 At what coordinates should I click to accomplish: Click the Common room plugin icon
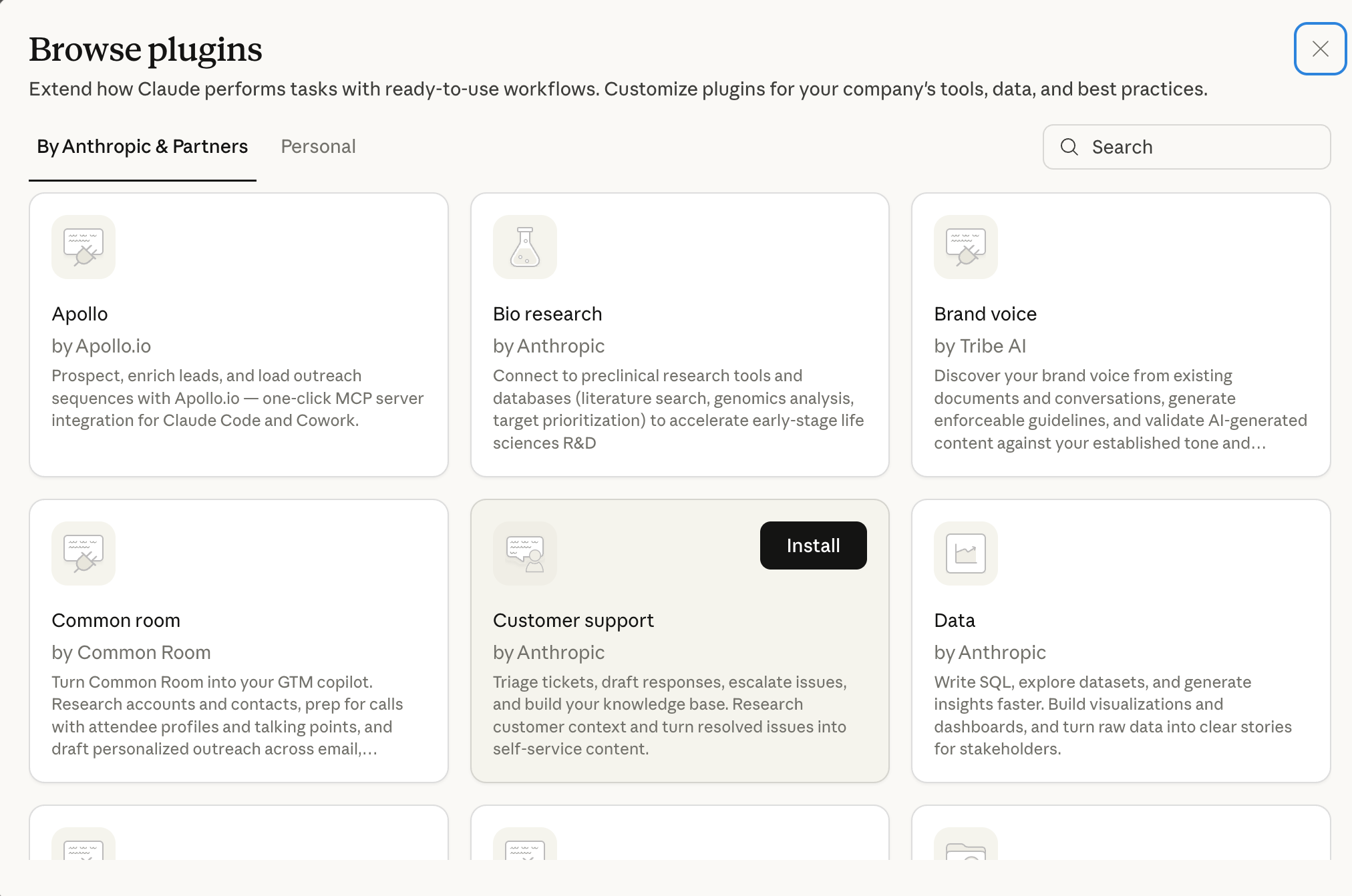pos(83,553)
